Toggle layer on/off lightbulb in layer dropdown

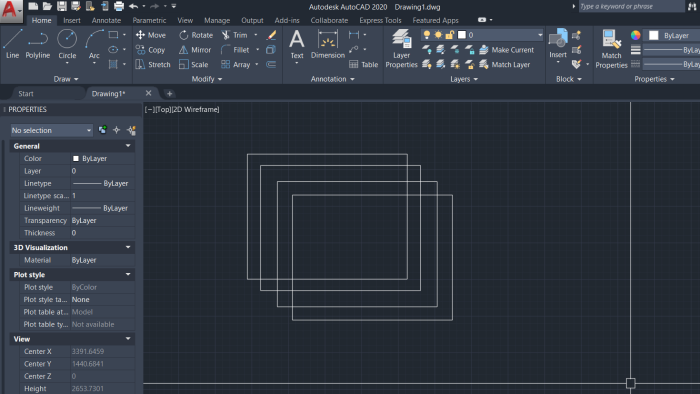(427, 35)
